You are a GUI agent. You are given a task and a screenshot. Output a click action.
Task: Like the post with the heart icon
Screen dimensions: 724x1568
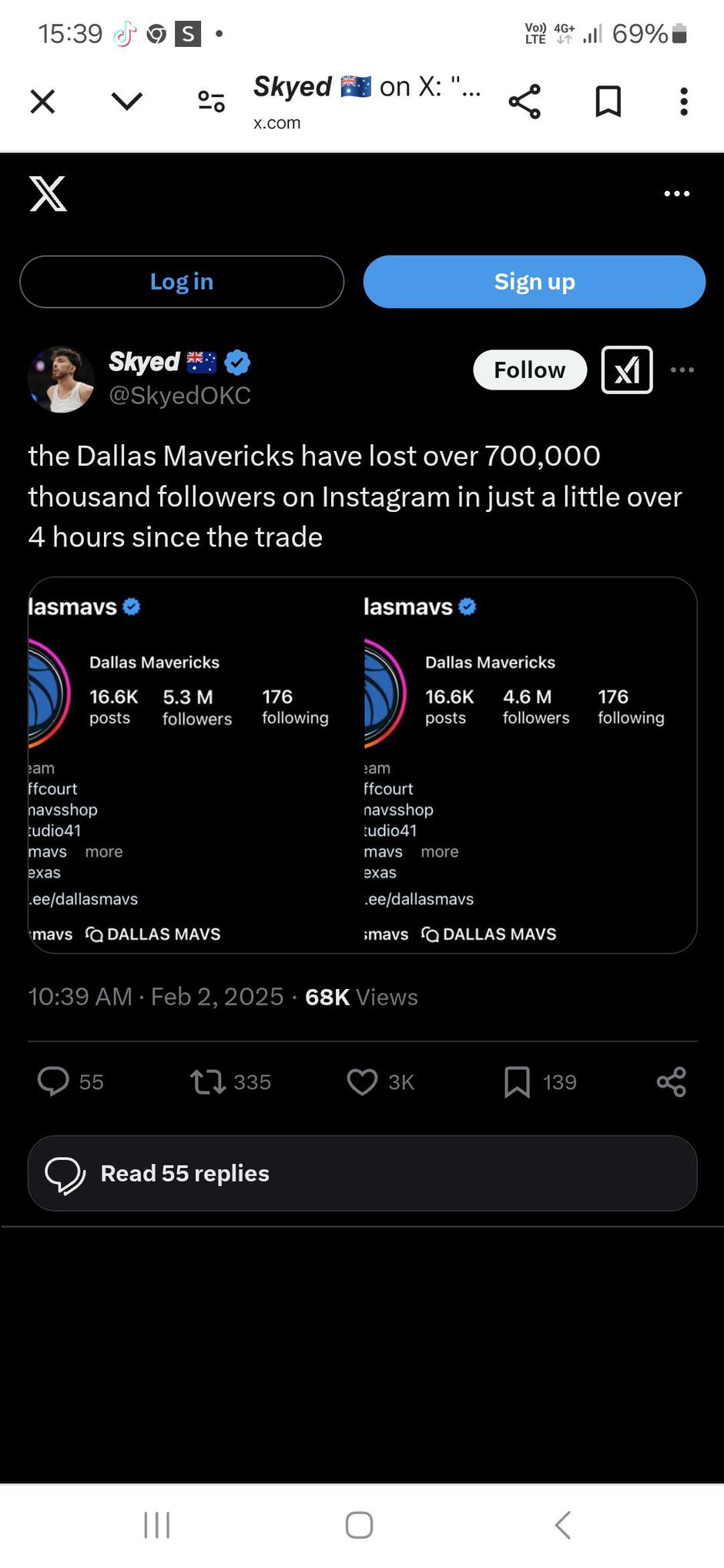[362, 1082]
